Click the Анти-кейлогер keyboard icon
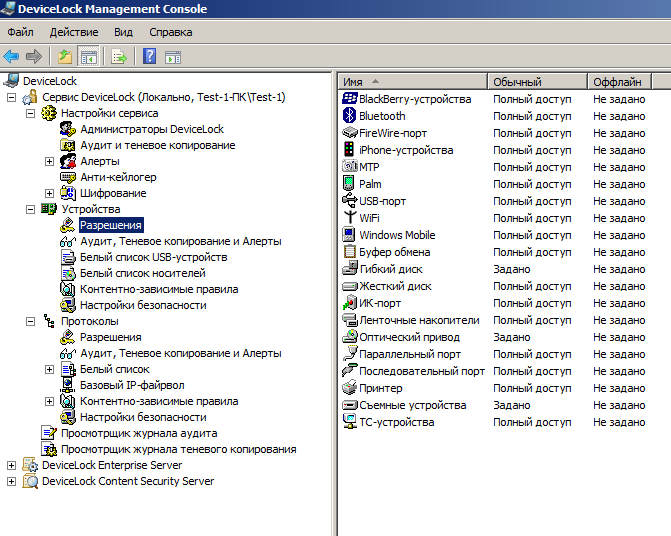 click(68, 177)
